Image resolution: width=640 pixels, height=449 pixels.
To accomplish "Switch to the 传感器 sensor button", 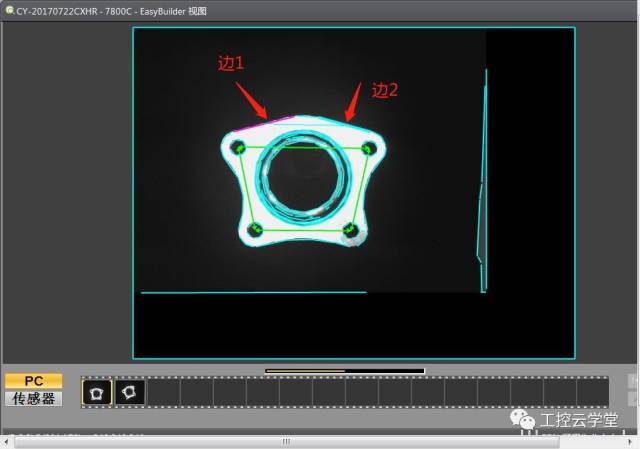I will [33, 398].
